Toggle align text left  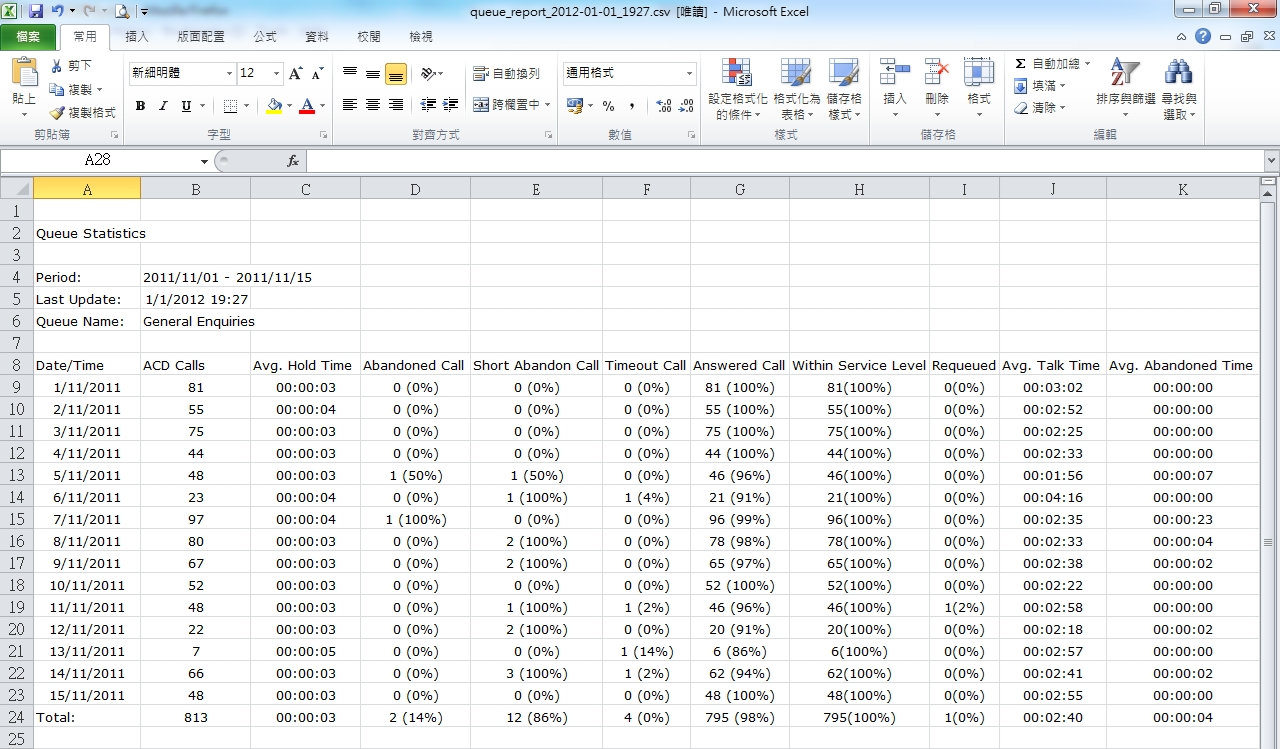(349, 105)
